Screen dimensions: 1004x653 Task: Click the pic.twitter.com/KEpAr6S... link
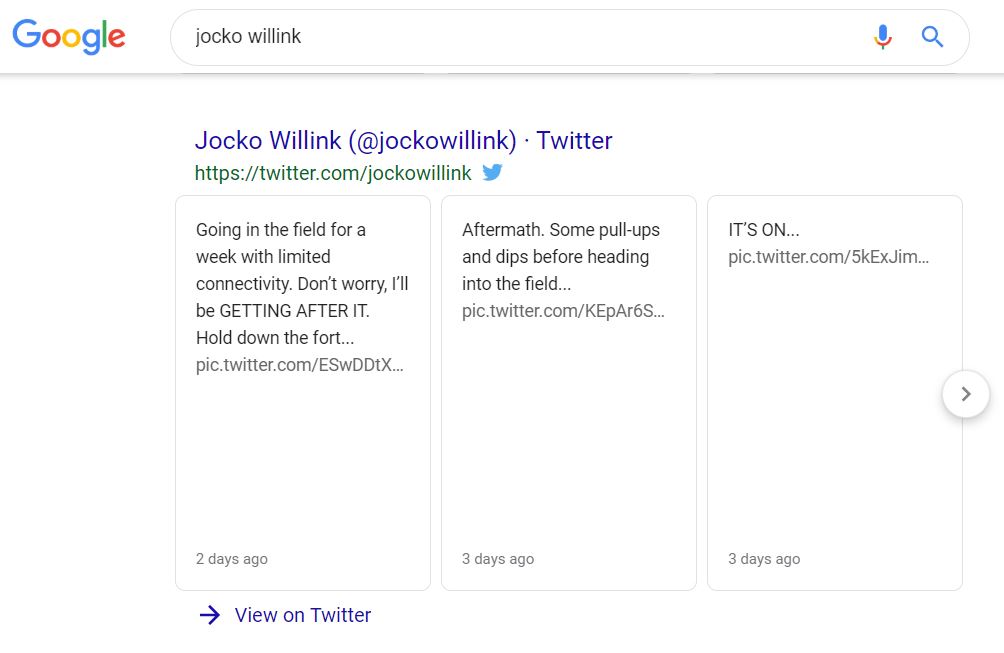563,311
